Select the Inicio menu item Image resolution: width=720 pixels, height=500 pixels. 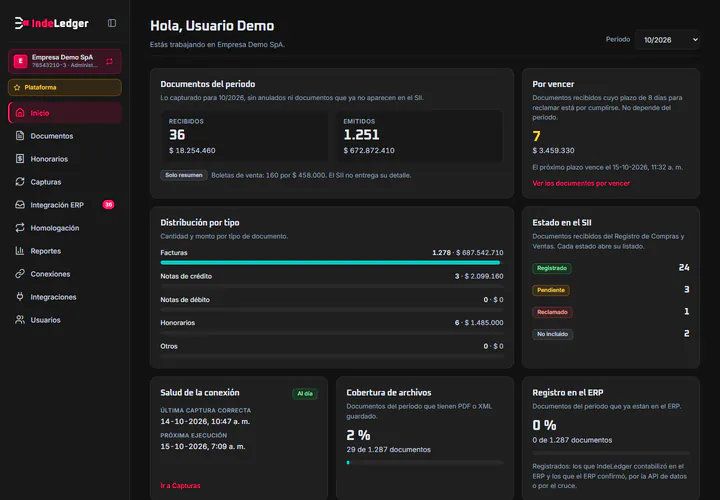65,113
